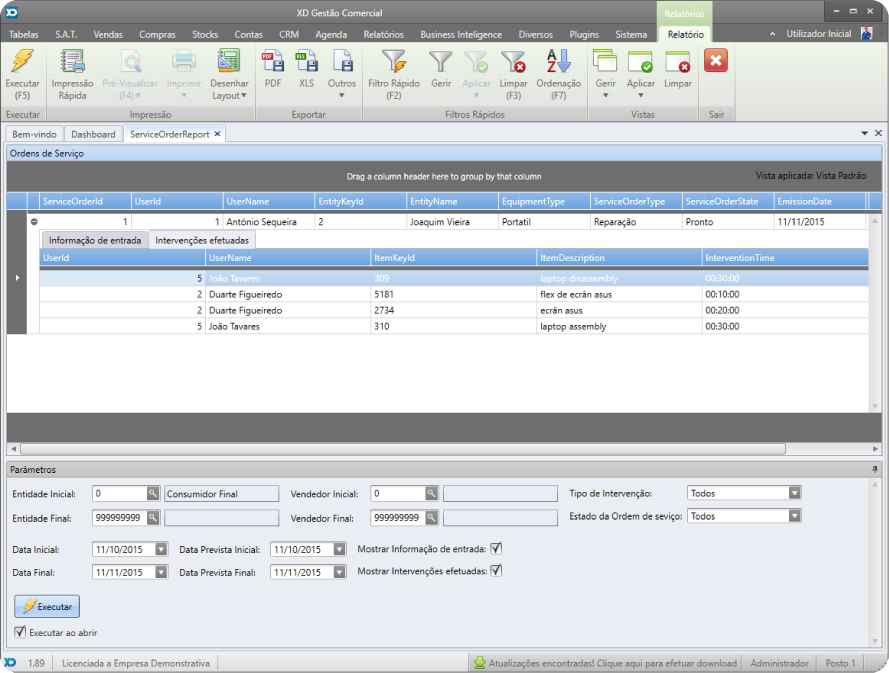This screenshot has width=889, height=673.
Task: Uncheck Mostrar Intervenções efetuadas checkbox
Action: coord(496,571)
